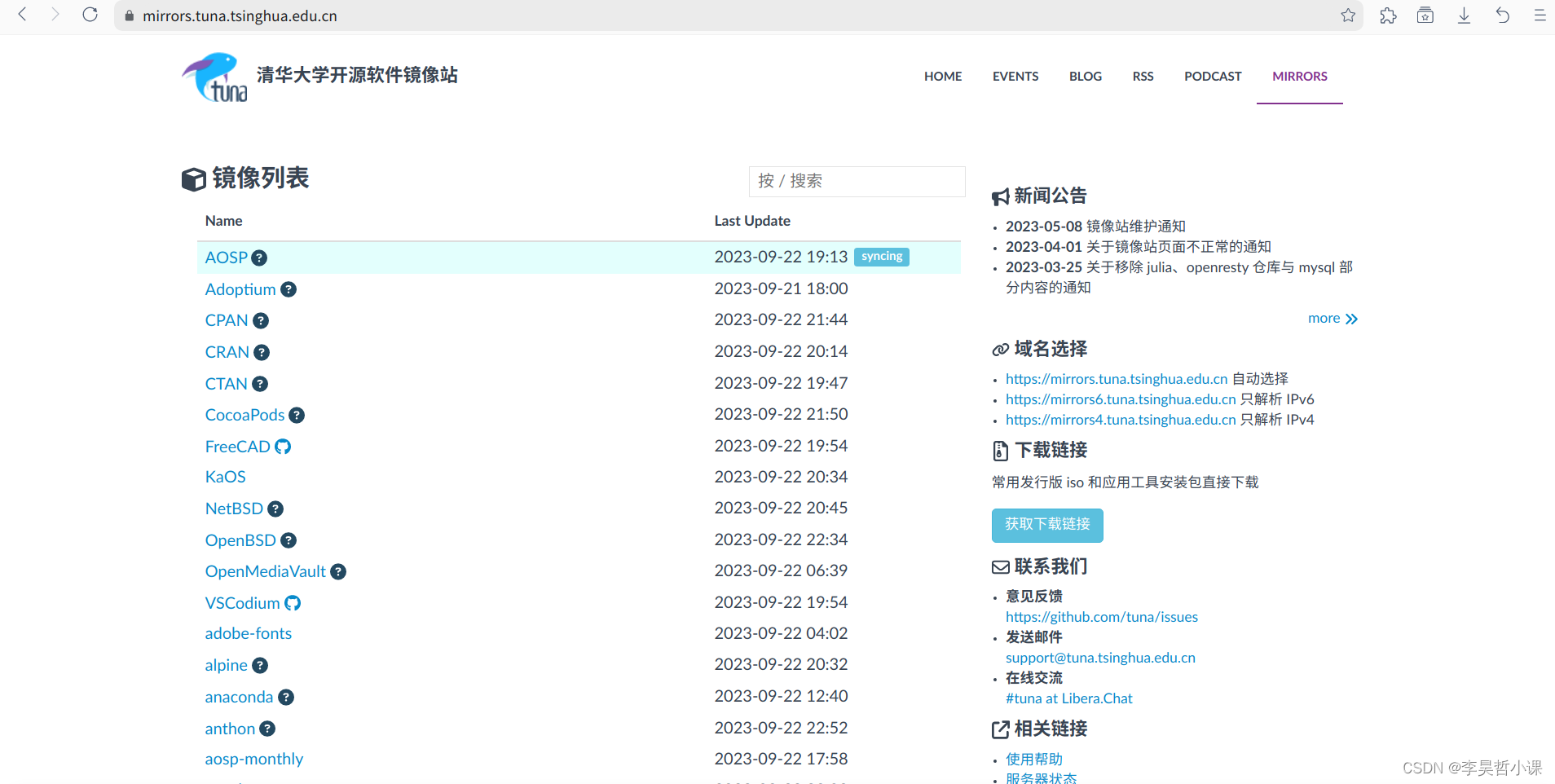Open the OpenBSD mirror link
Viewport: 1555px width, 784px height.
[x=240, y=540]
